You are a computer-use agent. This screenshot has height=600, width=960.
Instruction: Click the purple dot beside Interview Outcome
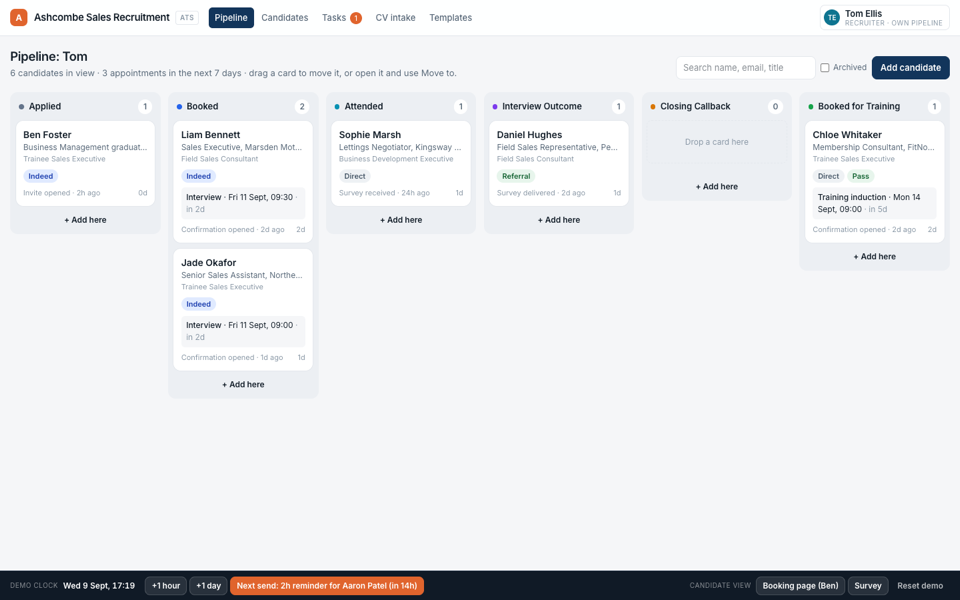495,107
